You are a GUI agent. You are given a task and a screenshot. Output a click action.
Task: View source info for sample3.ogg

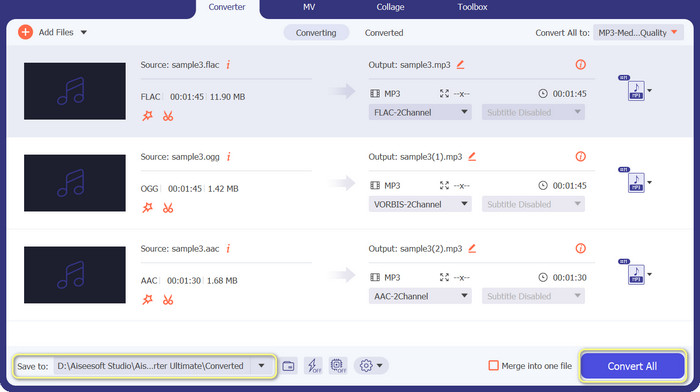point(229,157)
